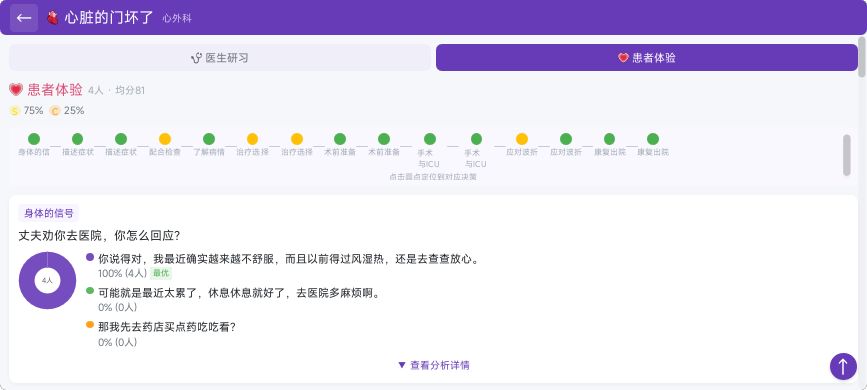867x390 pixels.
Task: Click the 身体的信号 stage tag
Action: (x=49, y=214)
